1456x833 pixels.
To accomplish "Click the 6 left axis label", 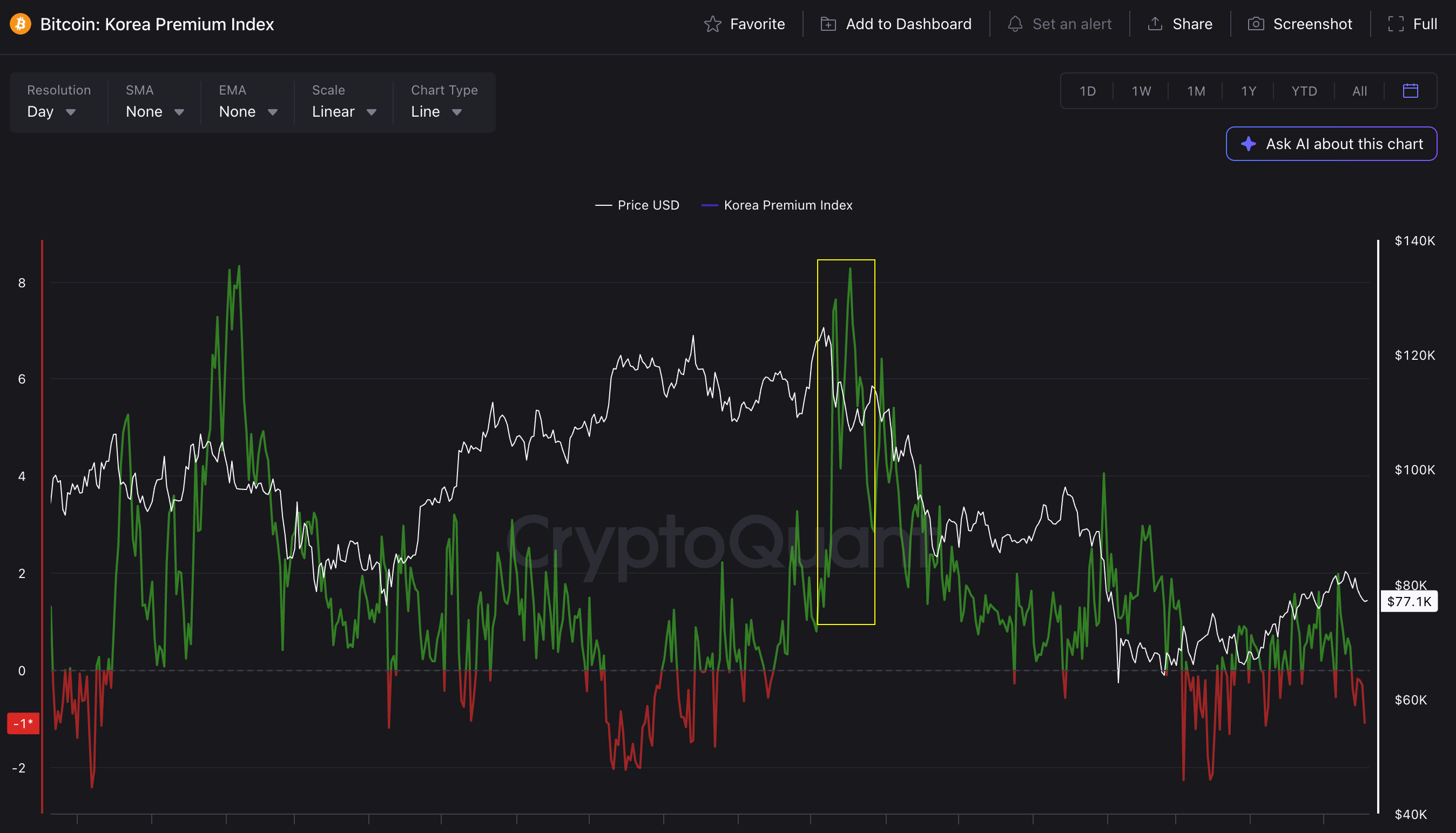I will [22, 379].
